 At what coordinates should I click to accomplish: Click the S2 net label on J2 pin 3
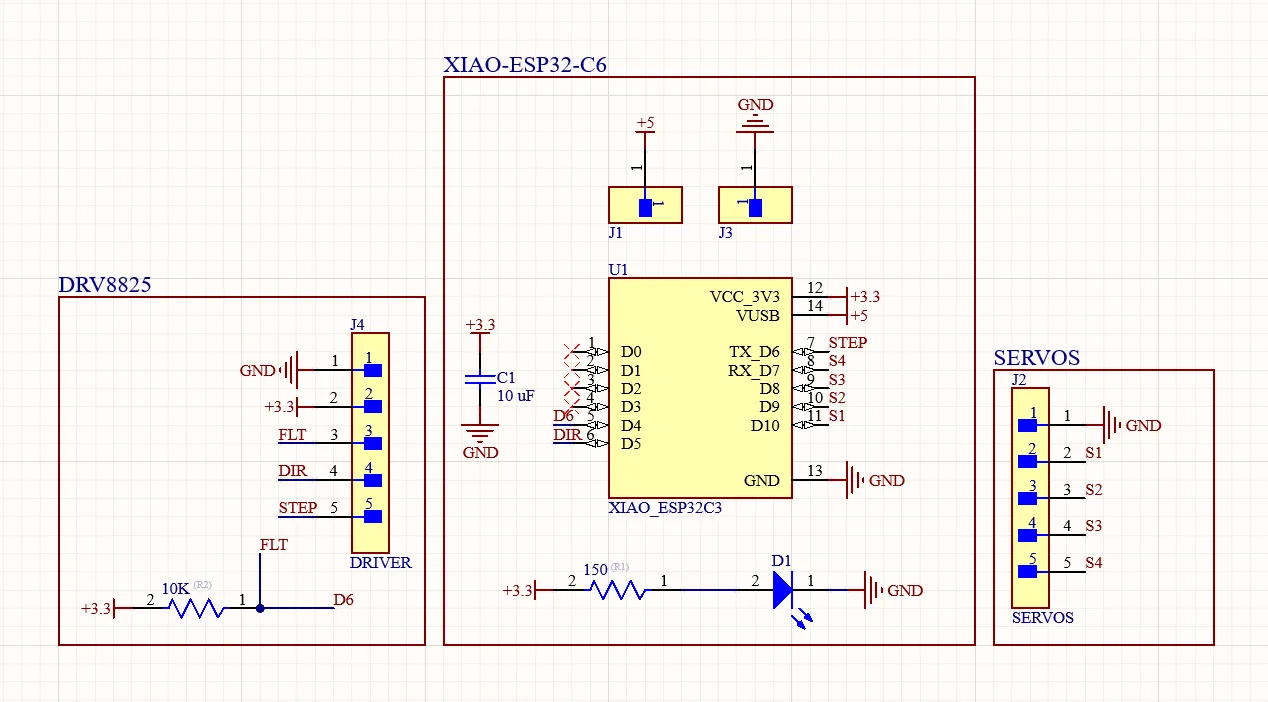(x=1094, y=490)
